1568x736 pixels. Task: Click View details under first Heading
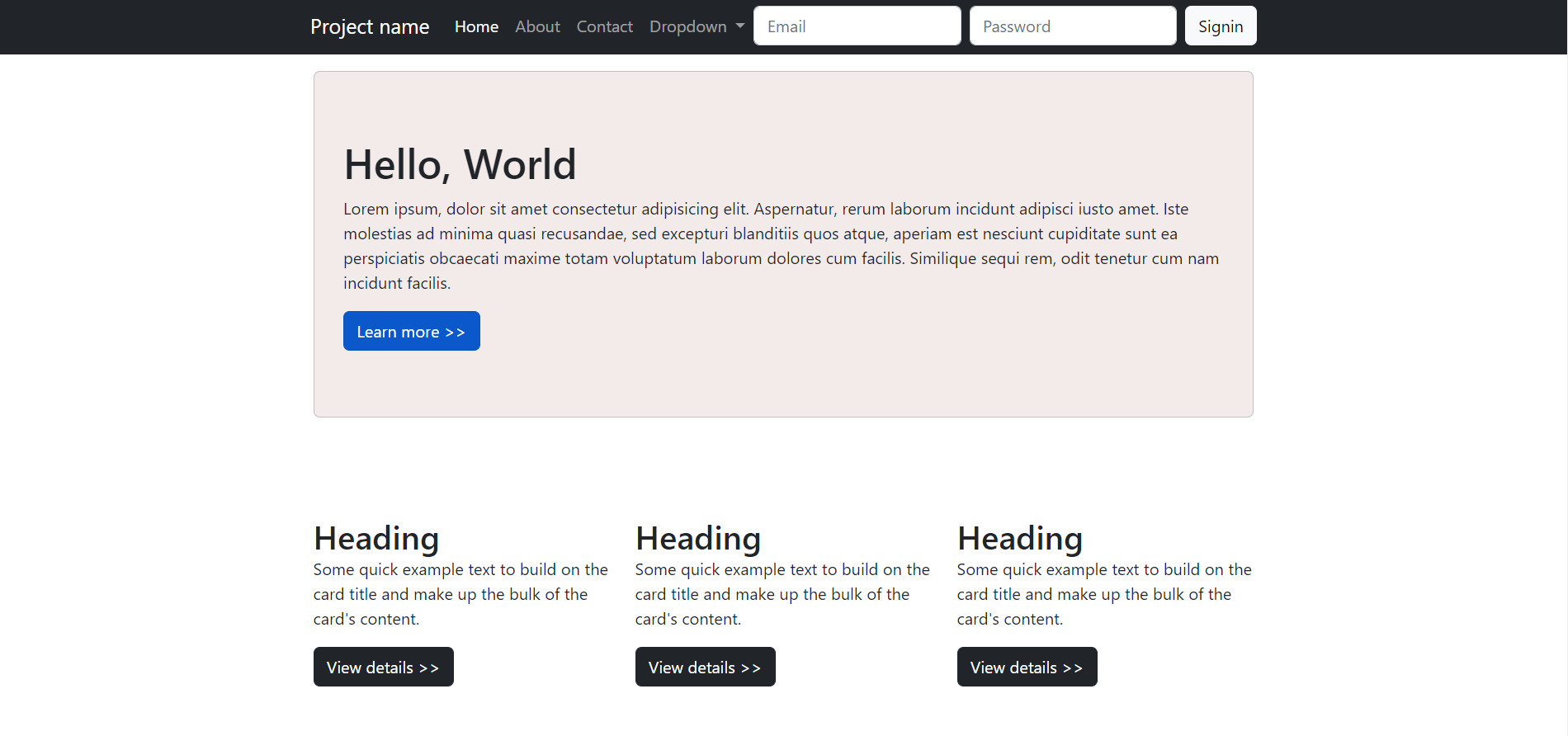[383, 667]
